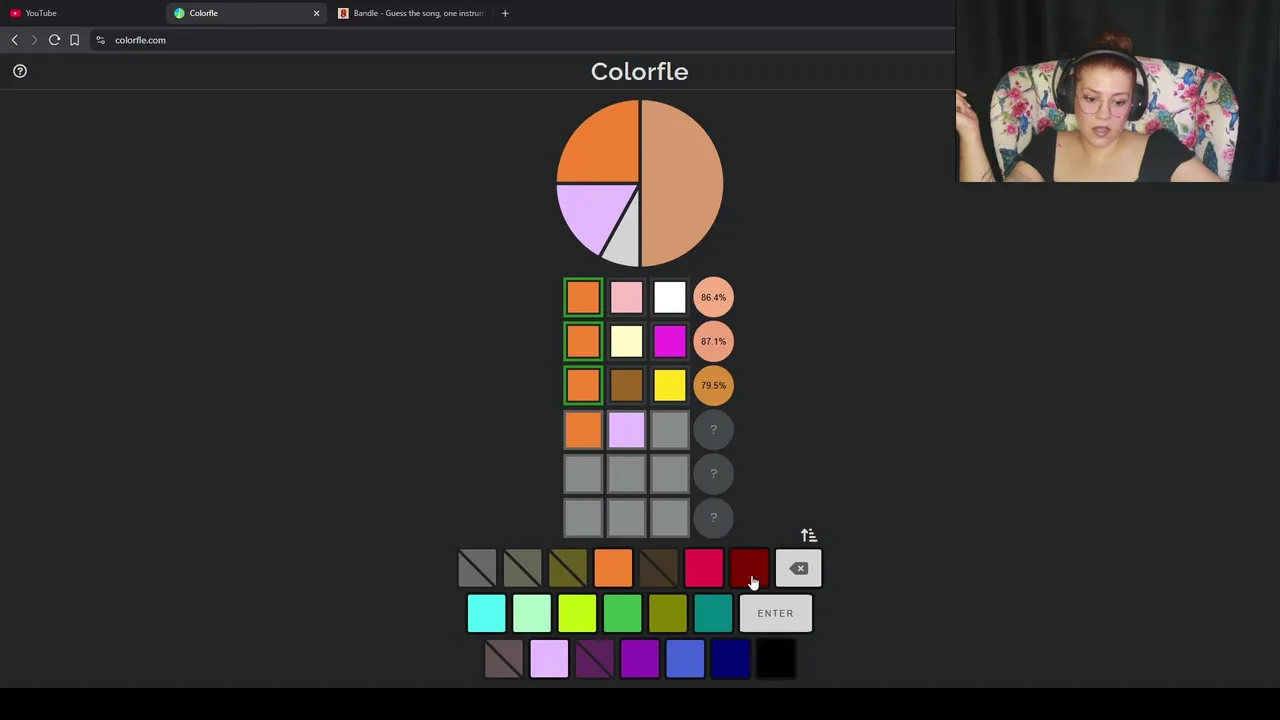Image resolution: width=1280 pixels, height=720 pixels.
Task: Open site info icon in address bar
Action: point(100,40)
